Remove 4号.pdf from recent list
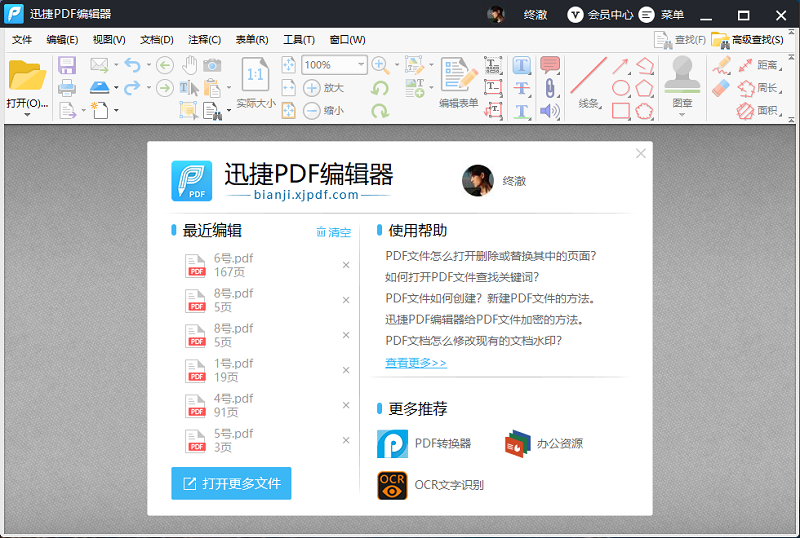This screenshot has height=538, width=800. click(x=346, y=405)
